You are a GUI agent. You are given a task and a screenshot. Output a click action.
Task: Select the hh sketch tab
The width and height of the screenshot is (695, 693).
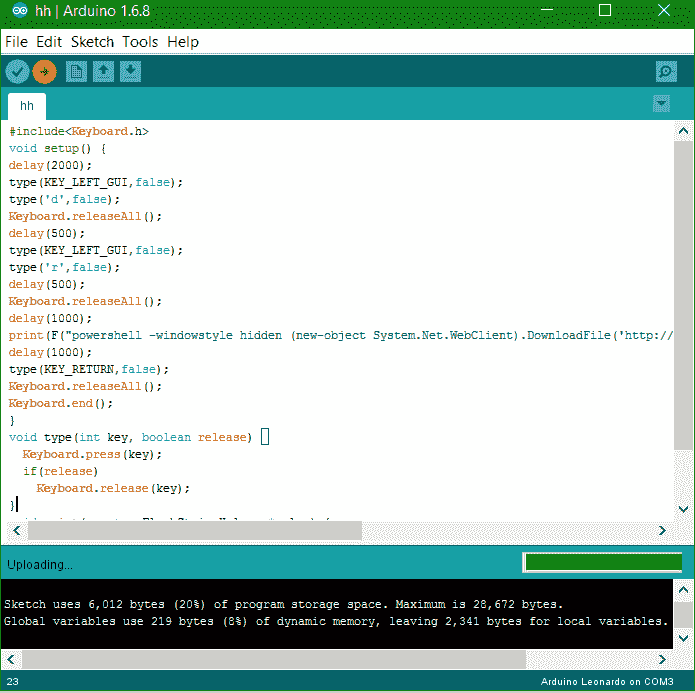point(27,106)
